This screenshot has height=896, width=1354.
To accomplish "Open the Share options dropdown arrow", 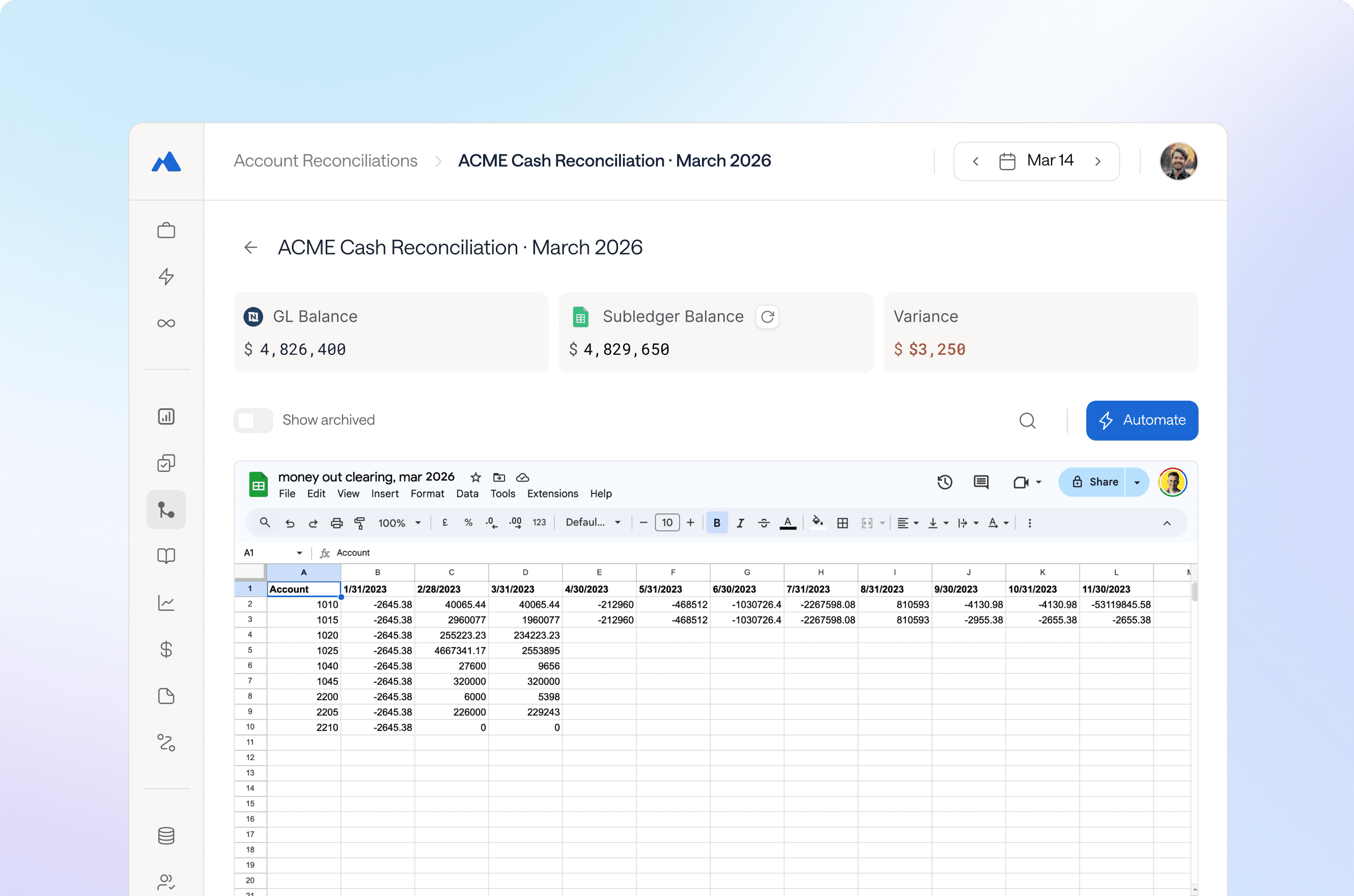I will 1137,482.
